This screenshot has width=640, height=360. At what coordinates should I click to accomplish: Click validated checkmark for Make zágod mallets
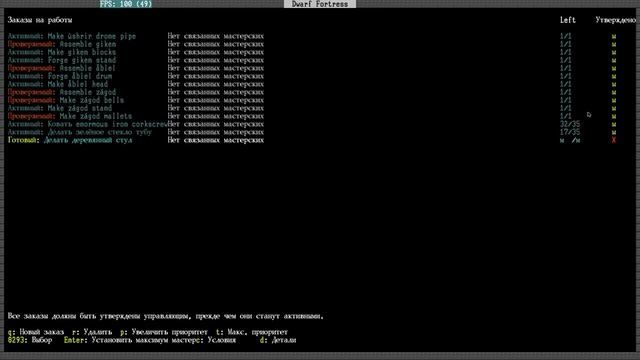613,116
